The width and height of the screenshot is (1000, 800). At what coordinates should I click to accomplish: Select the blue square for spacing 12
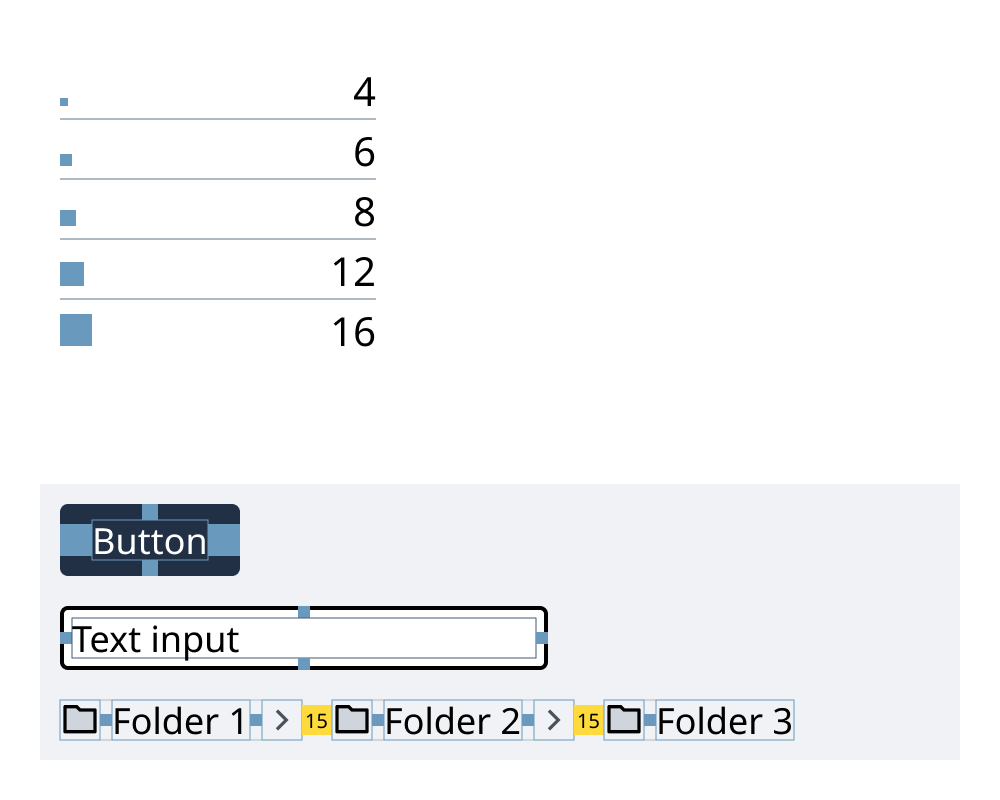(72, 274)
